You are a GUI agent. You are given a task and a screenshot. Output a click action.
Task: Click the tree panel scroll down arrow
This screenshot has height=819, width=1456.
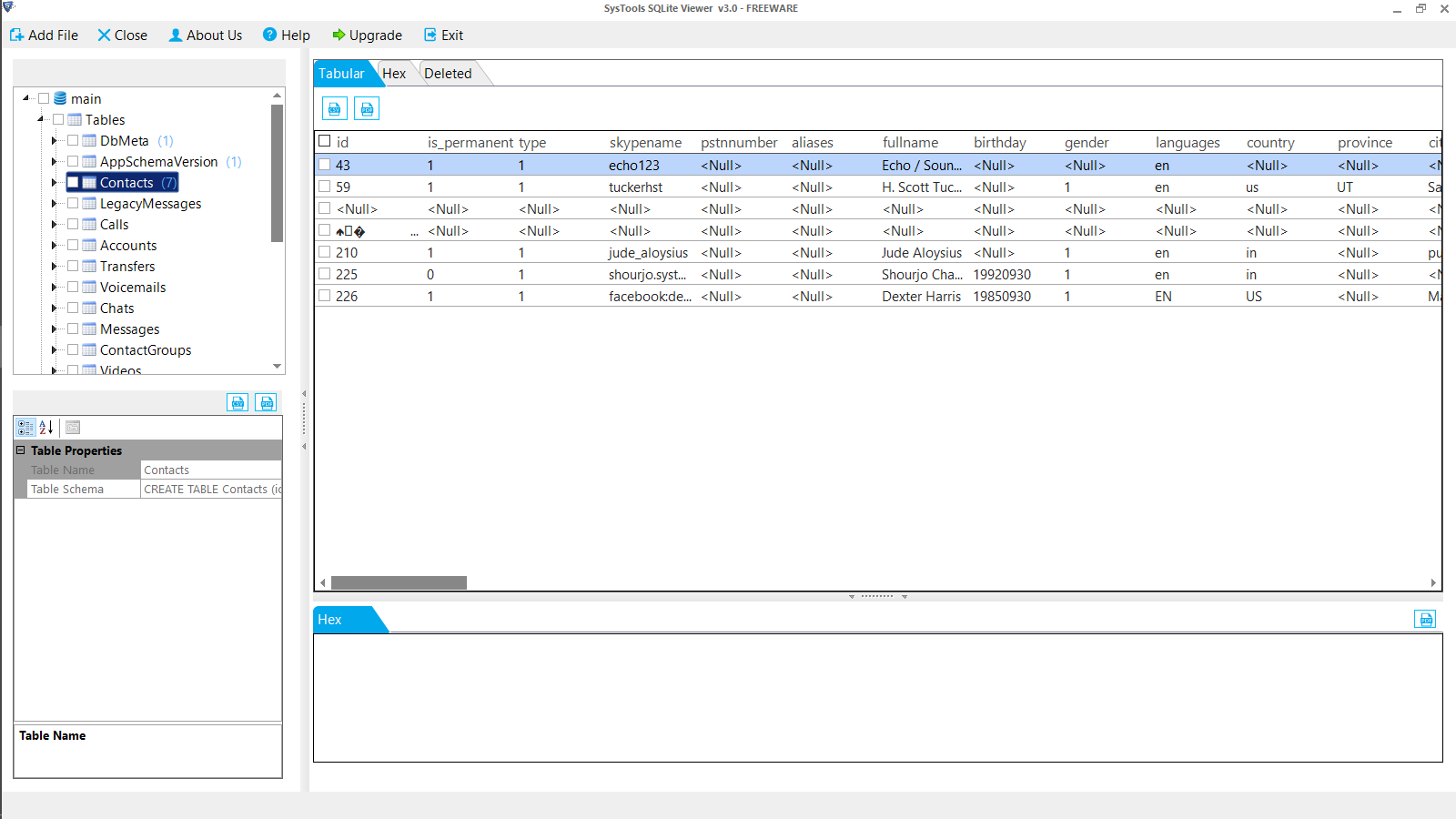pyautogui.click(x=277, y=367)
